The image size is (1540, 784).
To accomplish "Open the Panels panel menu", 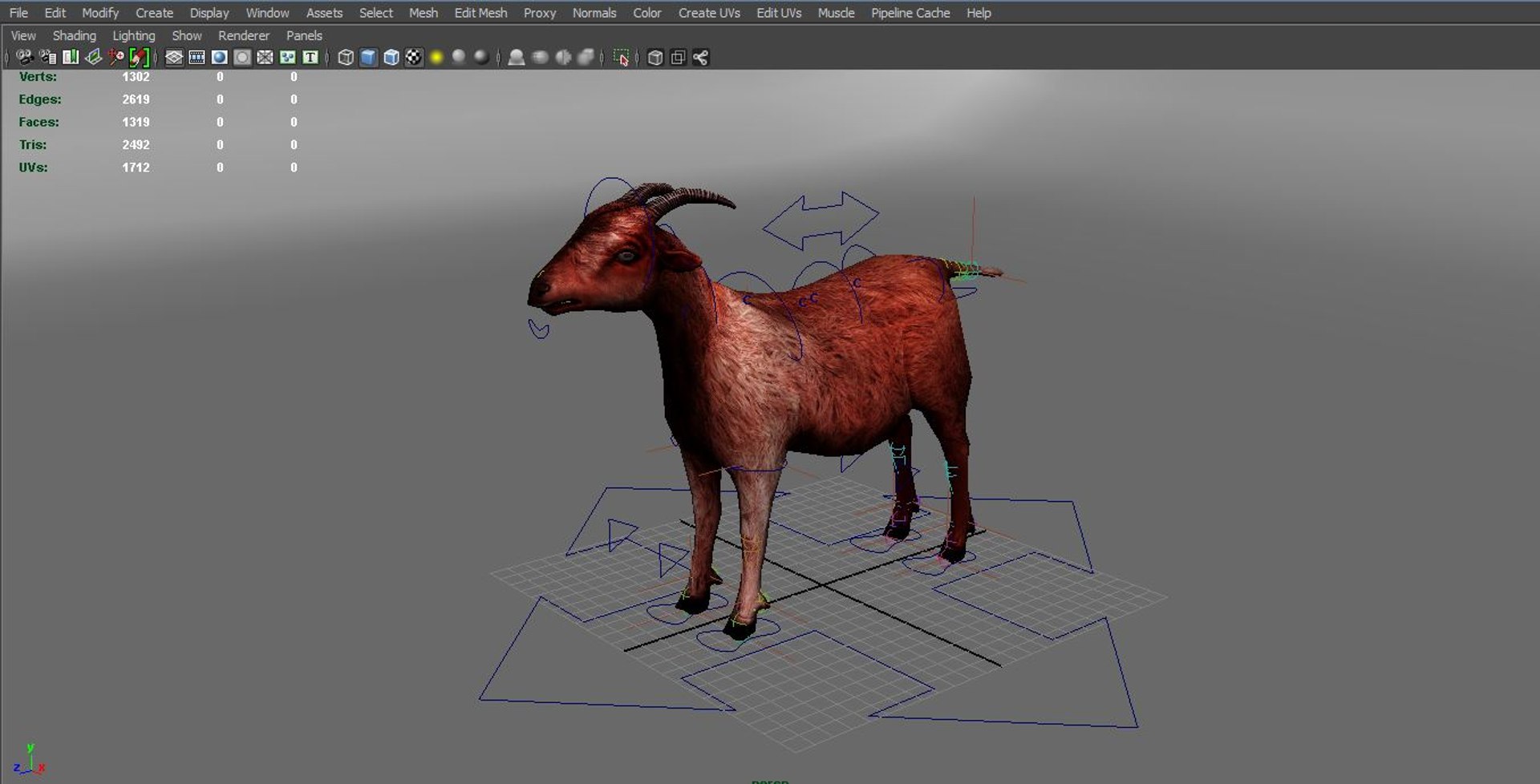I will pyautogui.click(x=304, y=35).
